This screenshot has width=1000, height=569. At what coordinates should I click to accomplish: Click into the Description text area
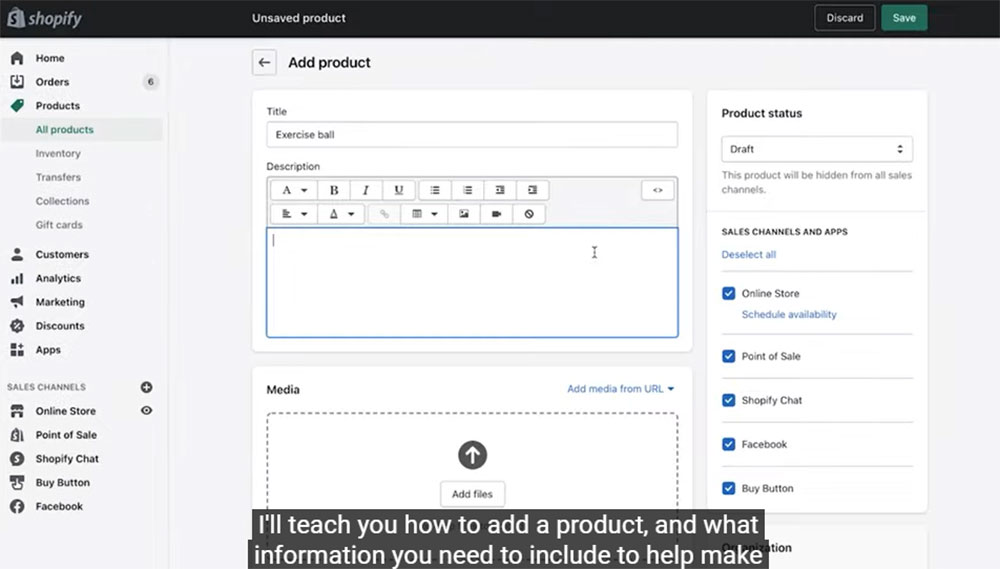pyautogui.click(x=472, y=283)
